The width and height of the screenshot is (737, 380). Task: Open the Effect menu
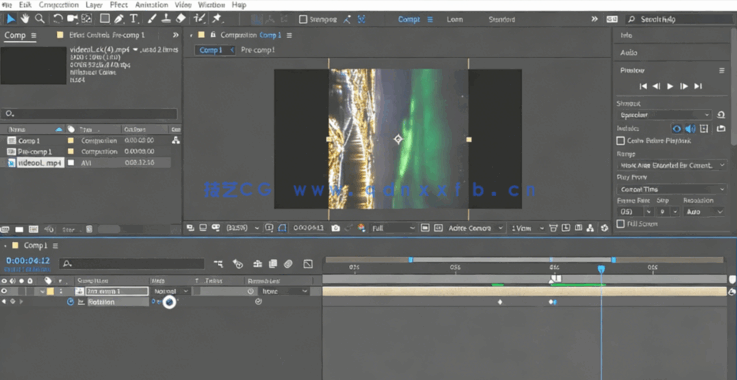[118, 5]
